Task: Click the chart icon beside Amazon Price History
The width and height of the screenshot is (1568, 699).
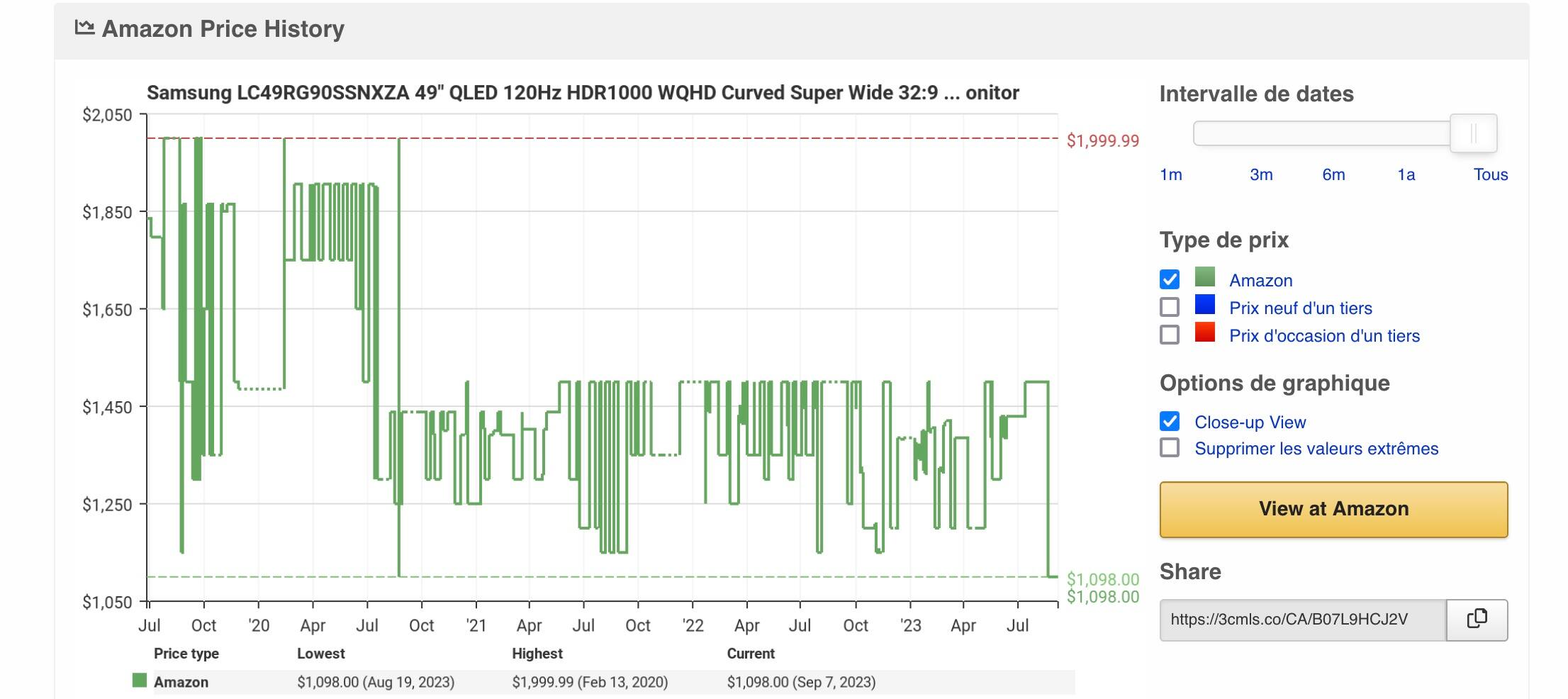Action: [85, 28]
